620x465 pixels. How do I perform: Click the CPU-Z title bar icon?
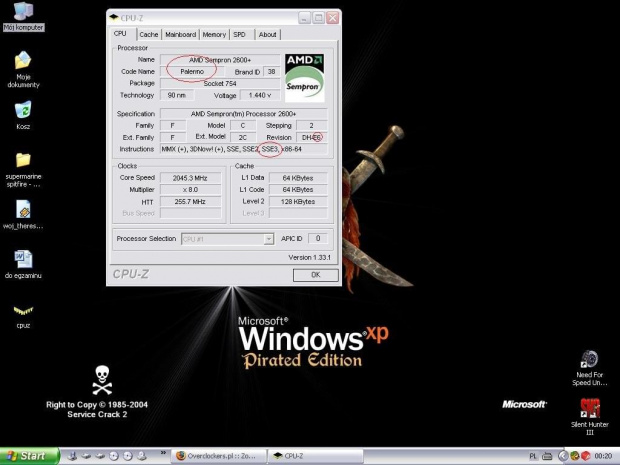pos(114,17)
